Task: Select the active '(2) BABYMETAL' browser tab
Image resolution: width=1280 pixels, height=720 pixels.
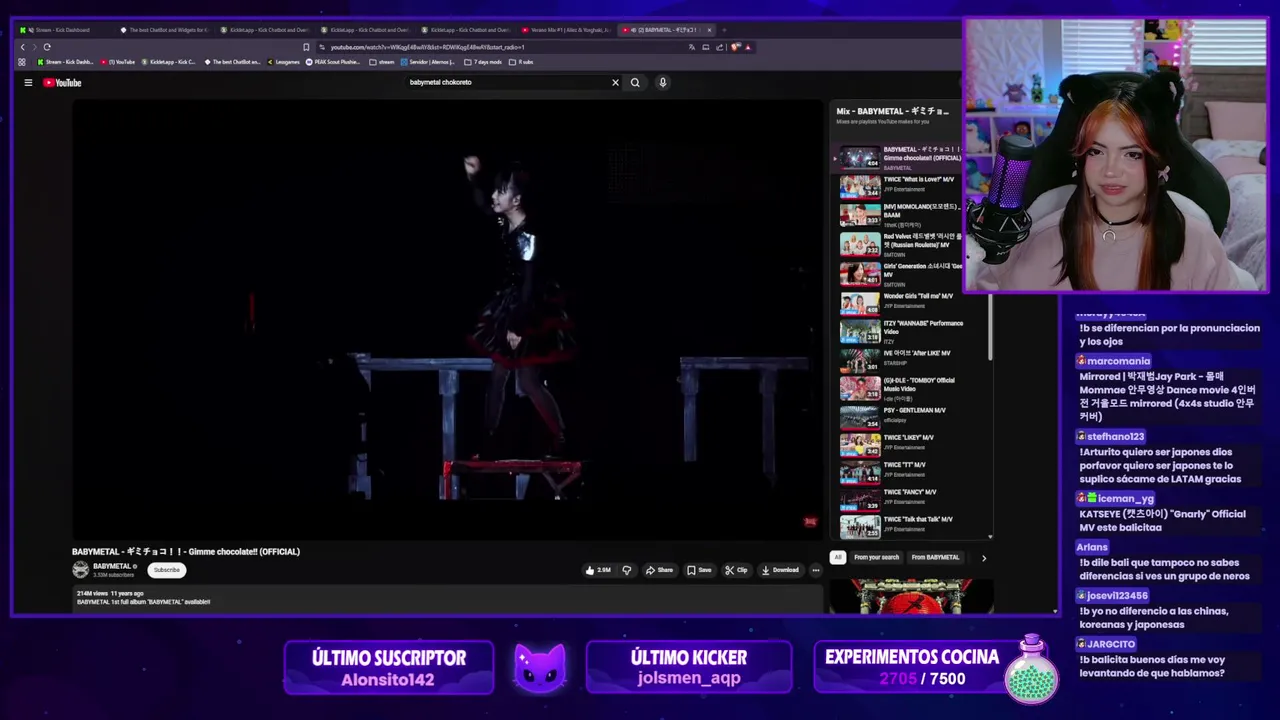Action: (x=666, y=30)
